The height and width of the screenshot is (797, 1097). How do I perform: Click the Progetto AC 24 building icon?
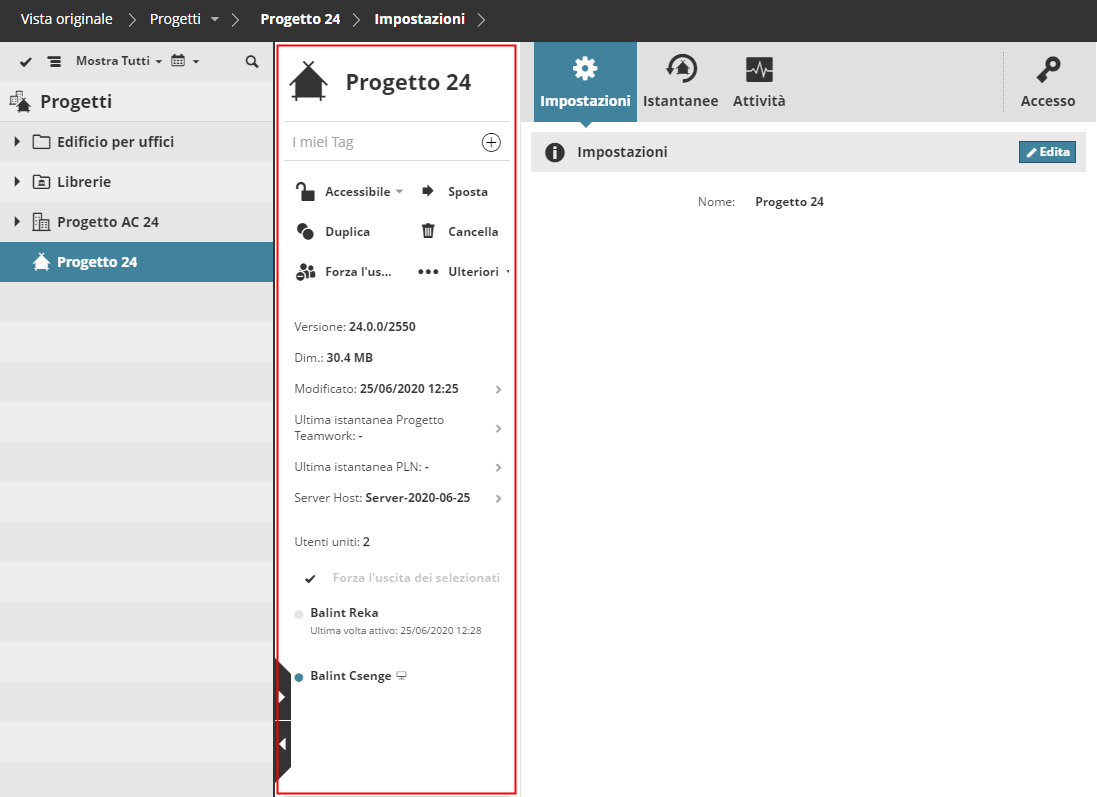coord(41,222)
